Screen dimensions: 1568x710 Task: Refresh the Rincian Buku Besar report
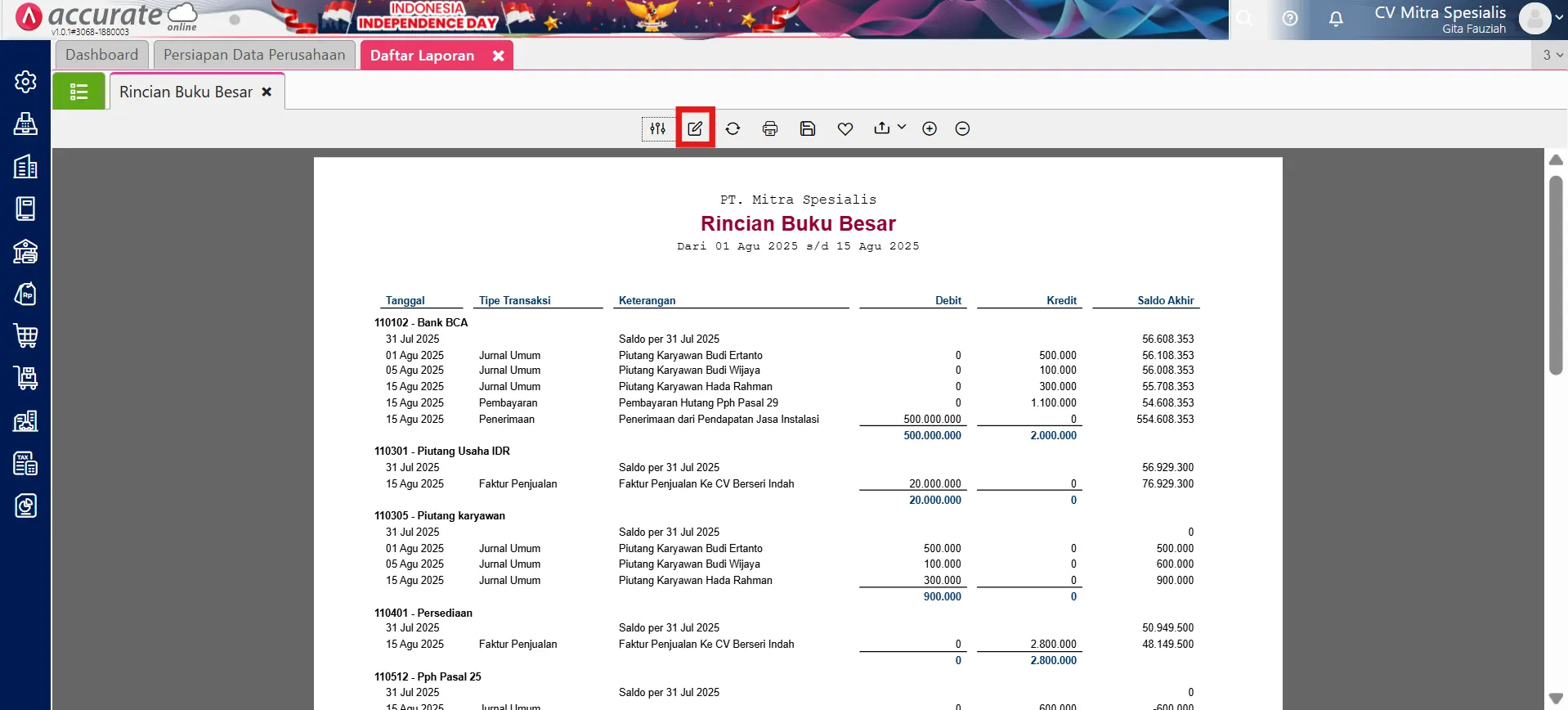click(732, 128)
